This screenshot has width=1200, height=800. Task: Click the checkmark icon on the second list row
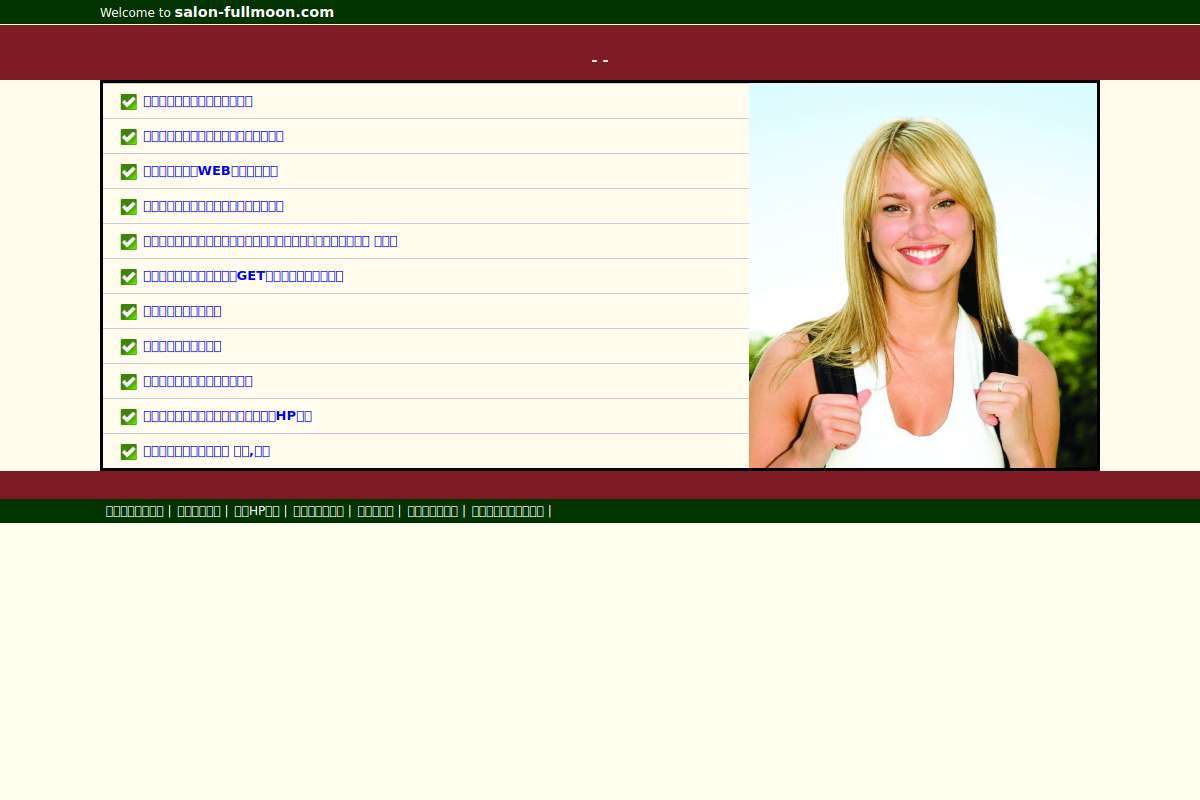pyautogui.click(x=129, y=137)
